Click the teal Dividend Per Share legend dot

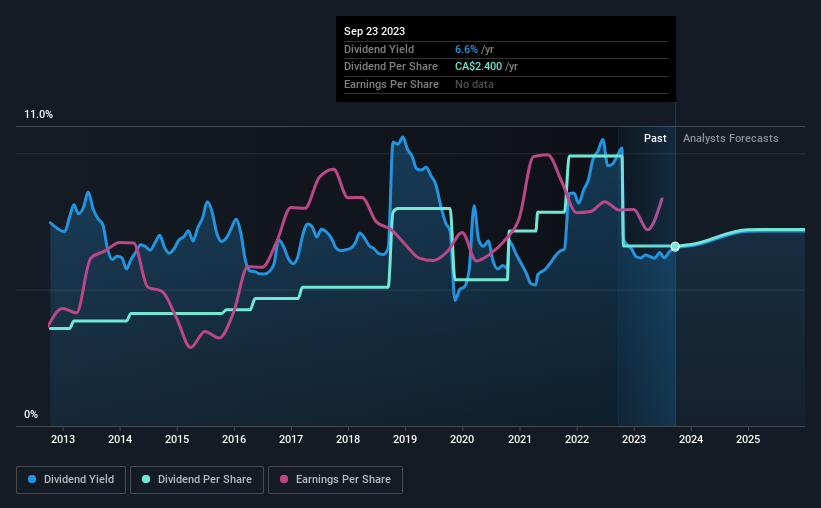146,479
